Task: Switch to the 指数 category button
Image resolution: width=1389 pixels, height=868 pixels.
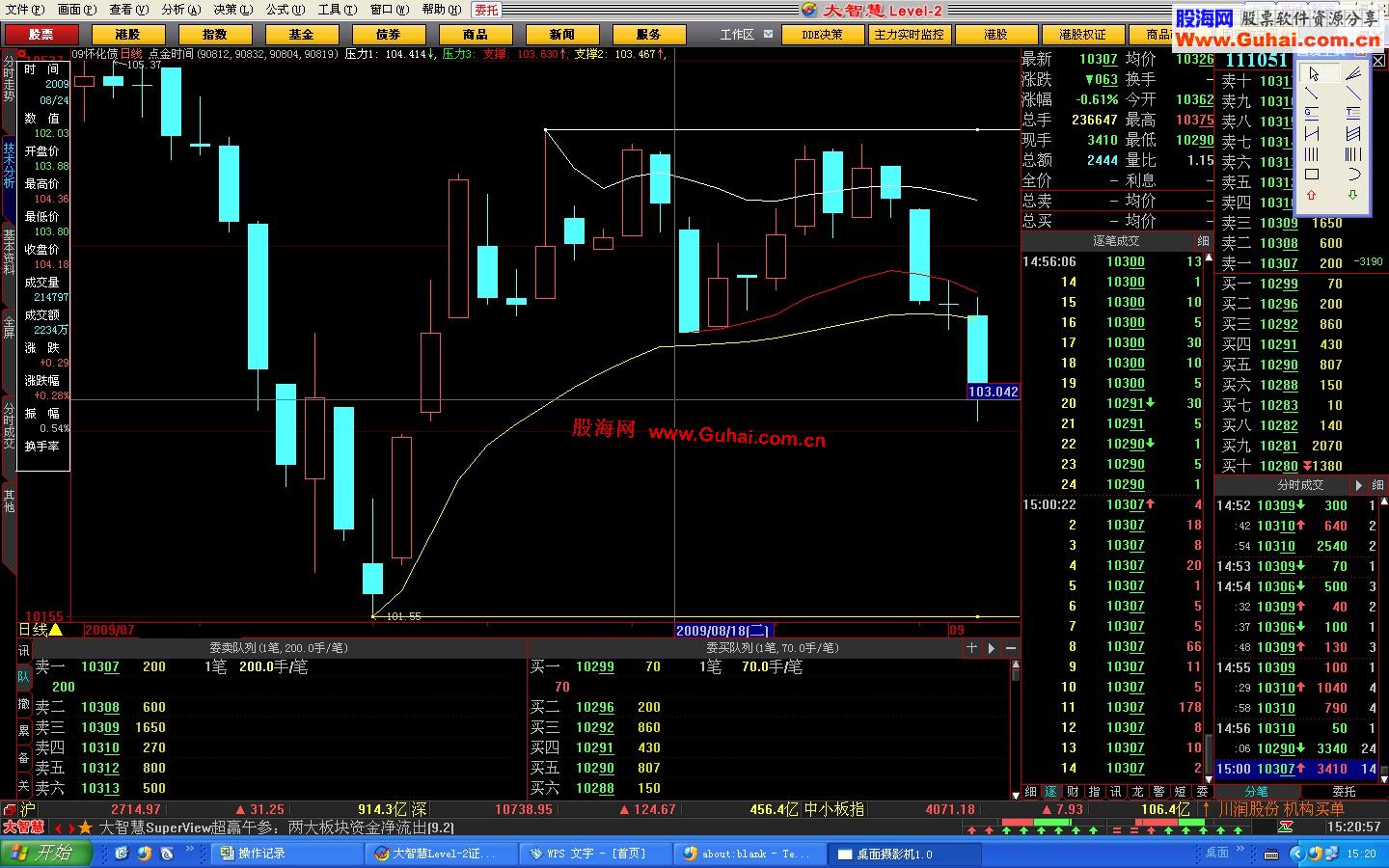Action: click(x=215, y=35)
